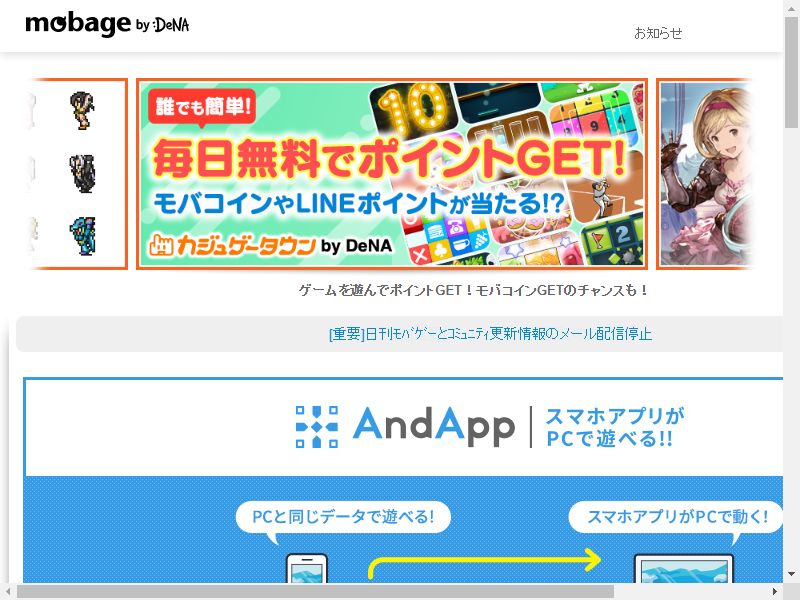Click the PC monitor illustration icon
The height and width of the screenshot is (600, 800).
point(684,568)
